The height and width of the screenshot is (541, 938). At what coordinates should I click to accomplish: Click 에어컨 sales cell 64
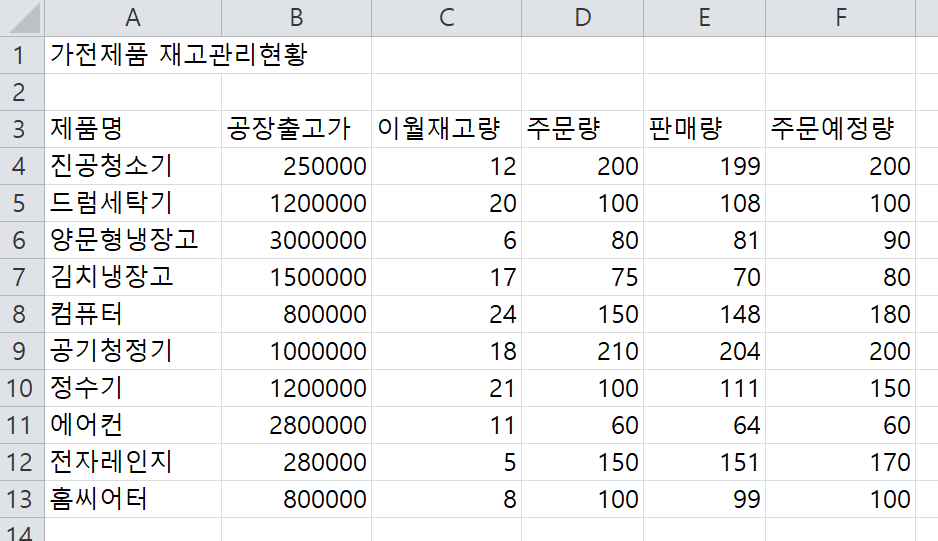point(705,425)
